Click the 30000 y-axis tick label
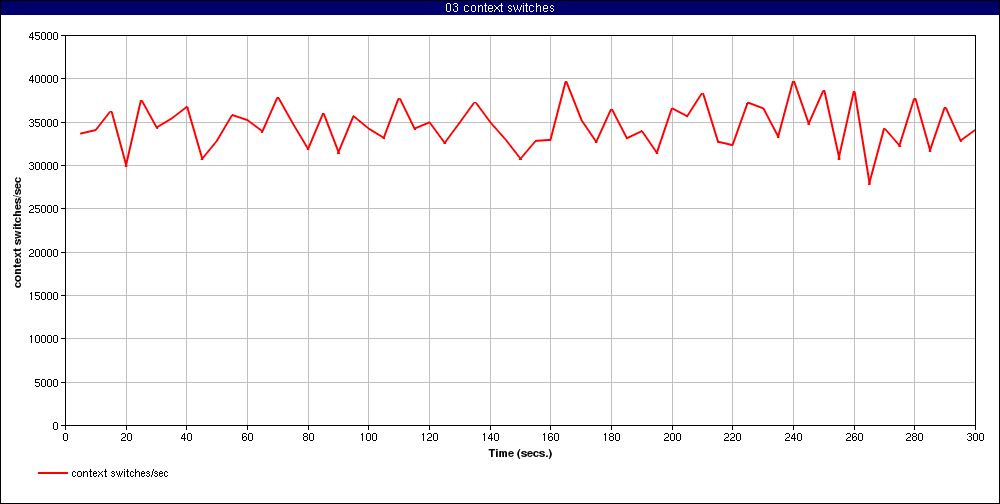The width and height of the screenshot is (1000, 504). (44, 166)
